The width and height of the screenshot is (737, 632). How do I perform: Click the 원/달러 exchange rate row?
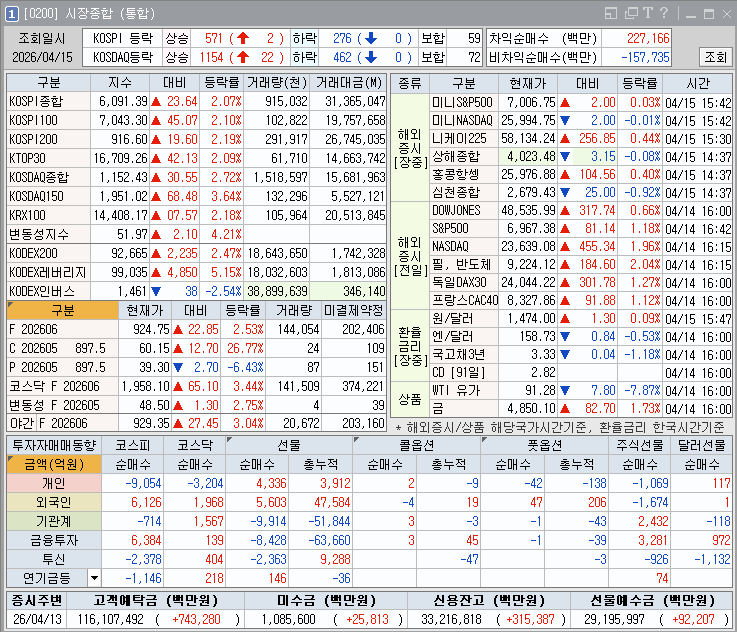[581, 319]
